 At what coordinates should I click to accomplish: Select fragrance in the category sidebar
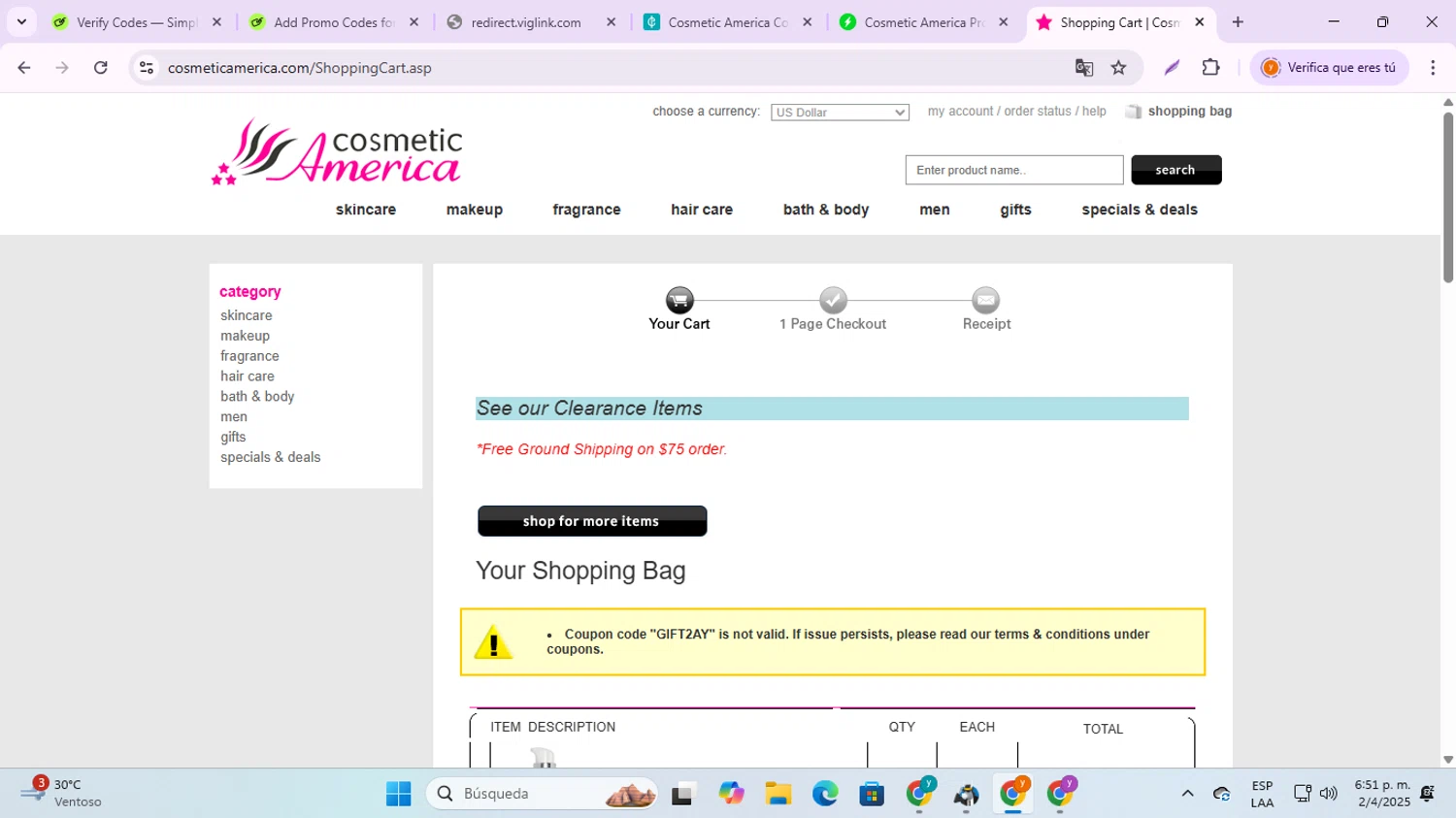tap(249, 356)
